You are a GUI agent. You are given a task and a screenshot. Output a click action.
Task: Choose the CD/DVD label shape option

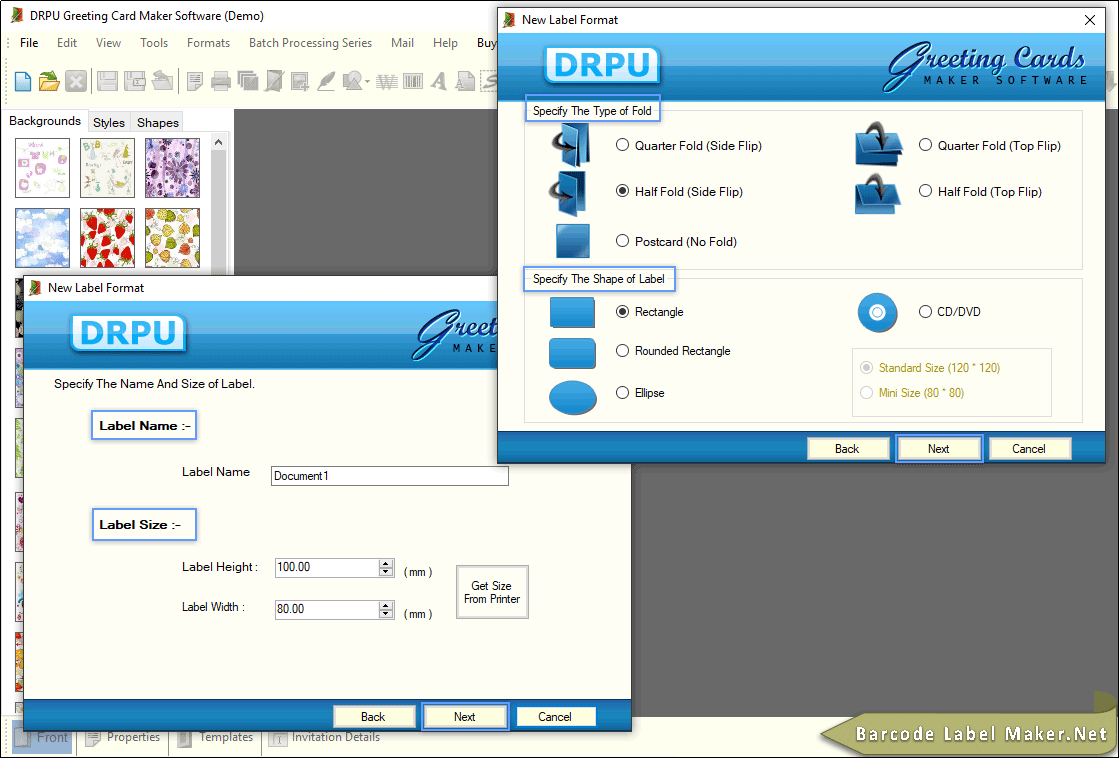click(x=926, y=311)
